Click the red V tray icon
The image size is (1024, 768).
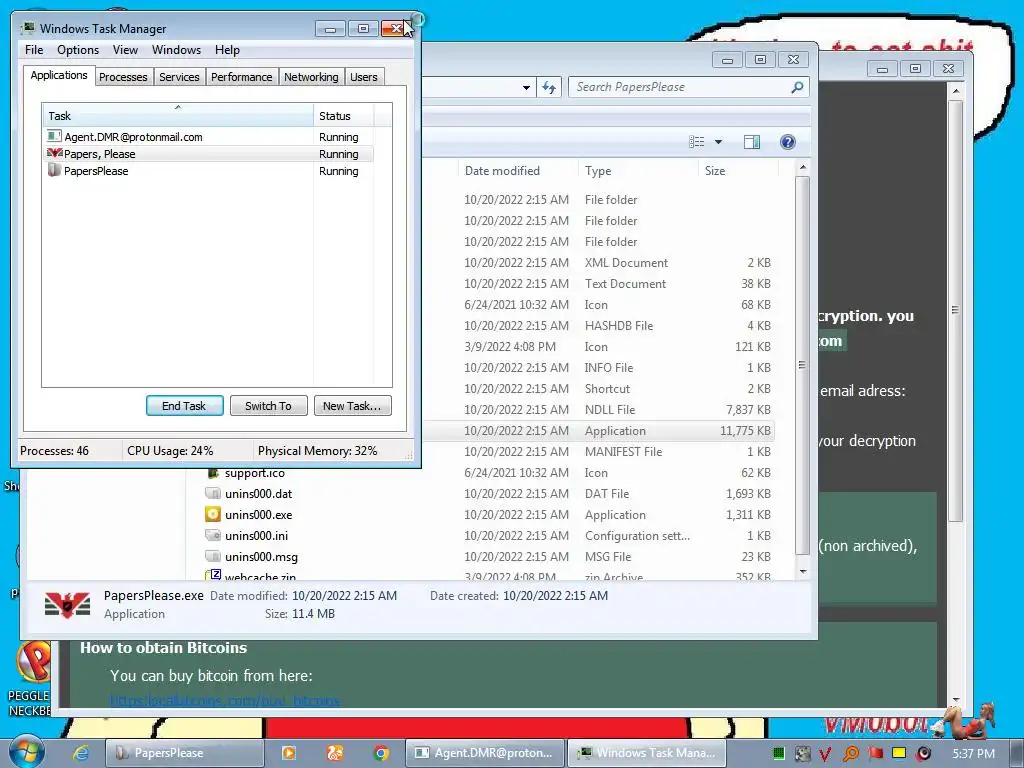pos(825,754)
